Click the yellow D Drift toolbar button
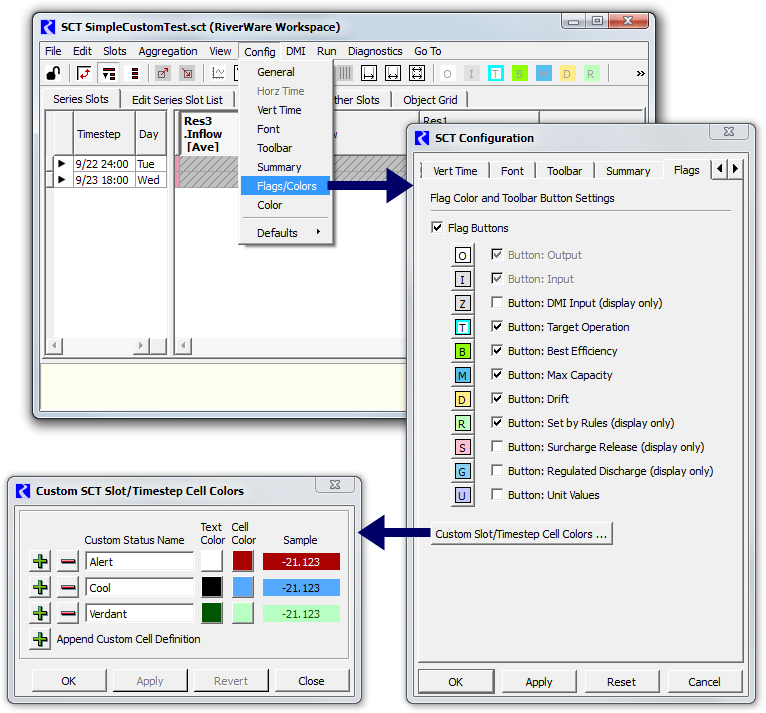This screenshot has height=713, width=766. (567, 74)
